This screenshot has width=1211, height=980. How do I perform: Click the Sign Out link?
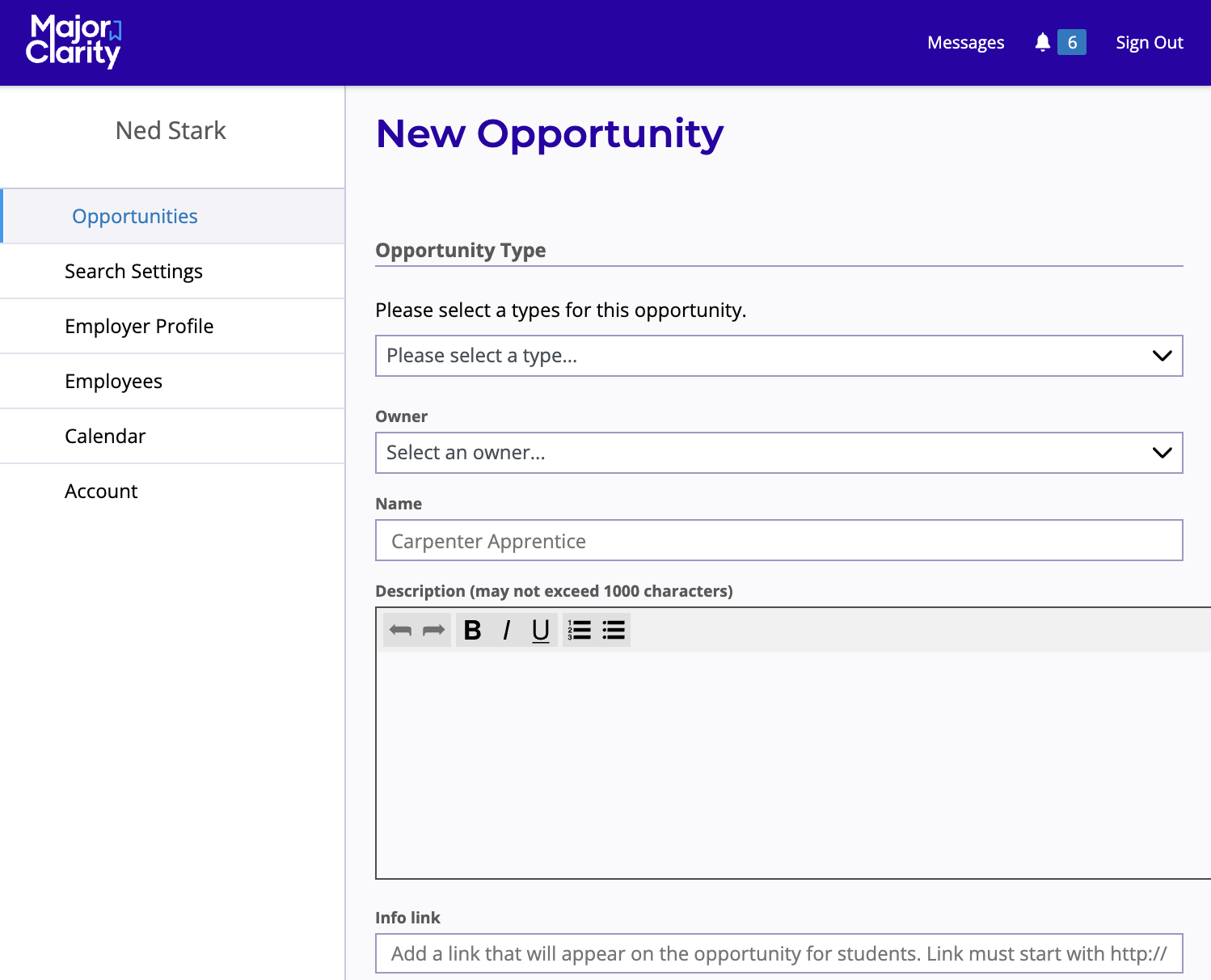pos(1149,43)
